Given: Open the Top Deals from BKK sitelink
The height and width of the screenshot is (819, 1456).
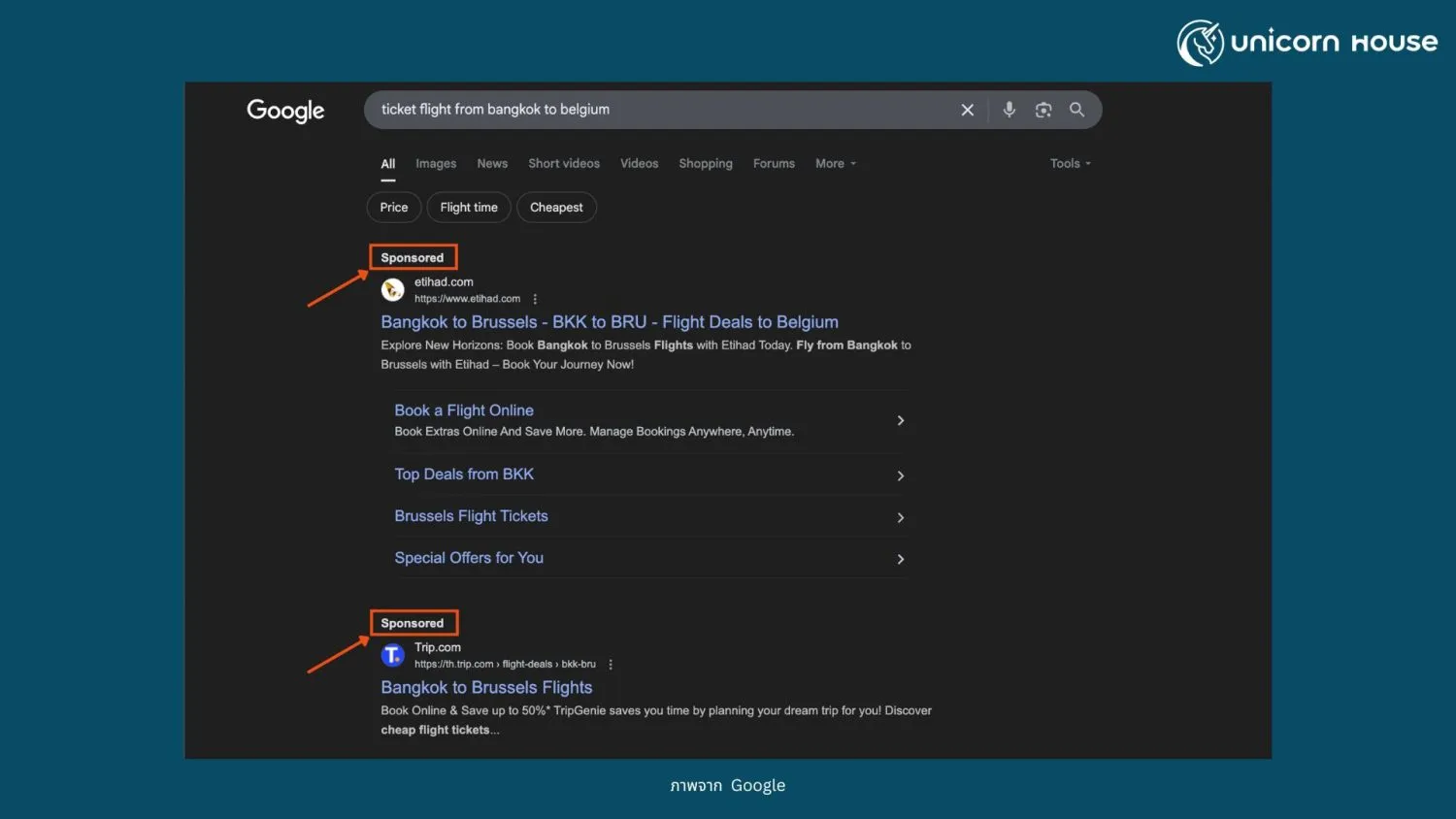Looking at the screenshot, I should tap(464, 475).
